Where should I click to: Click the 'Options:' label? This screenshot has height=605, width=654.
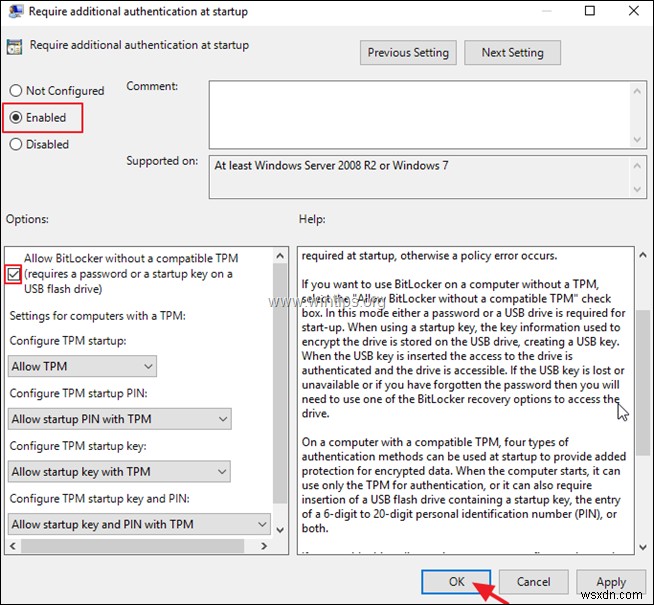click(27, 219)
